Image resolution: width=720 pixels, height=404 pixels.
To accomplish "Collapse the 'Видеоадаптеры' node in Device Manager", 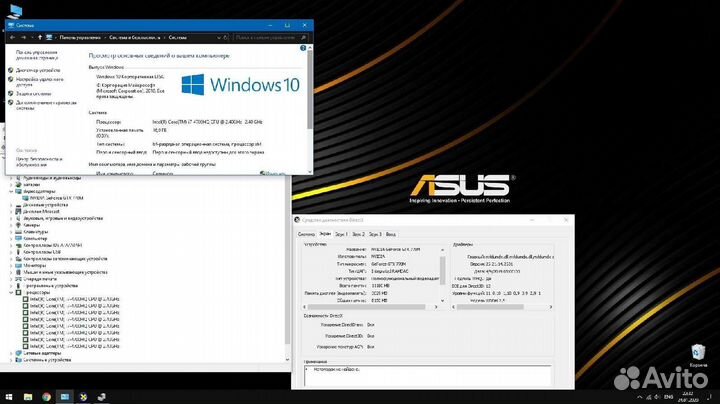I will point(11,191).
